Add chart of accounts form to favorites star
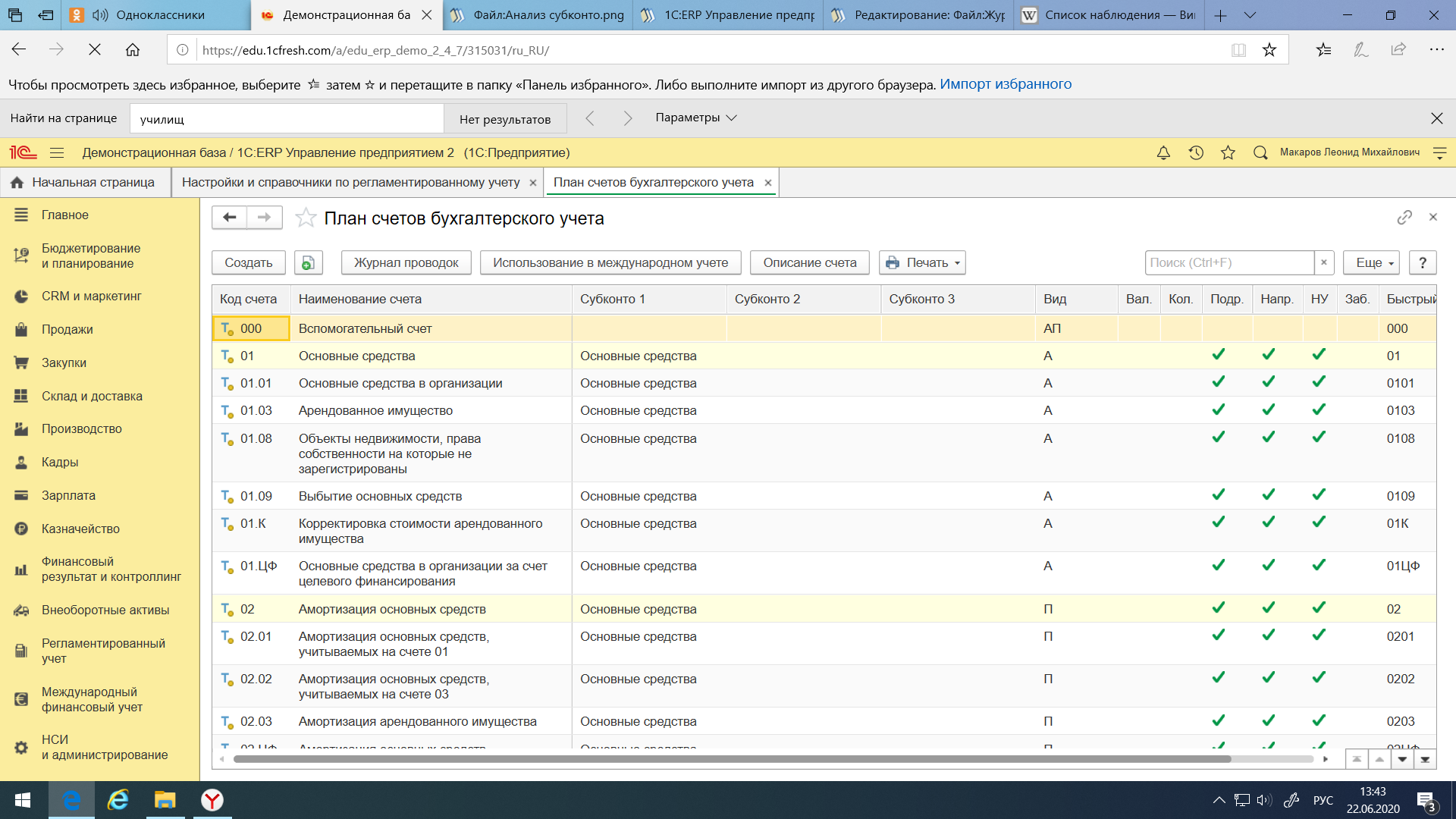Image resolution: width=1456 pixels, height=819 pixels. (x=306, y=218)
